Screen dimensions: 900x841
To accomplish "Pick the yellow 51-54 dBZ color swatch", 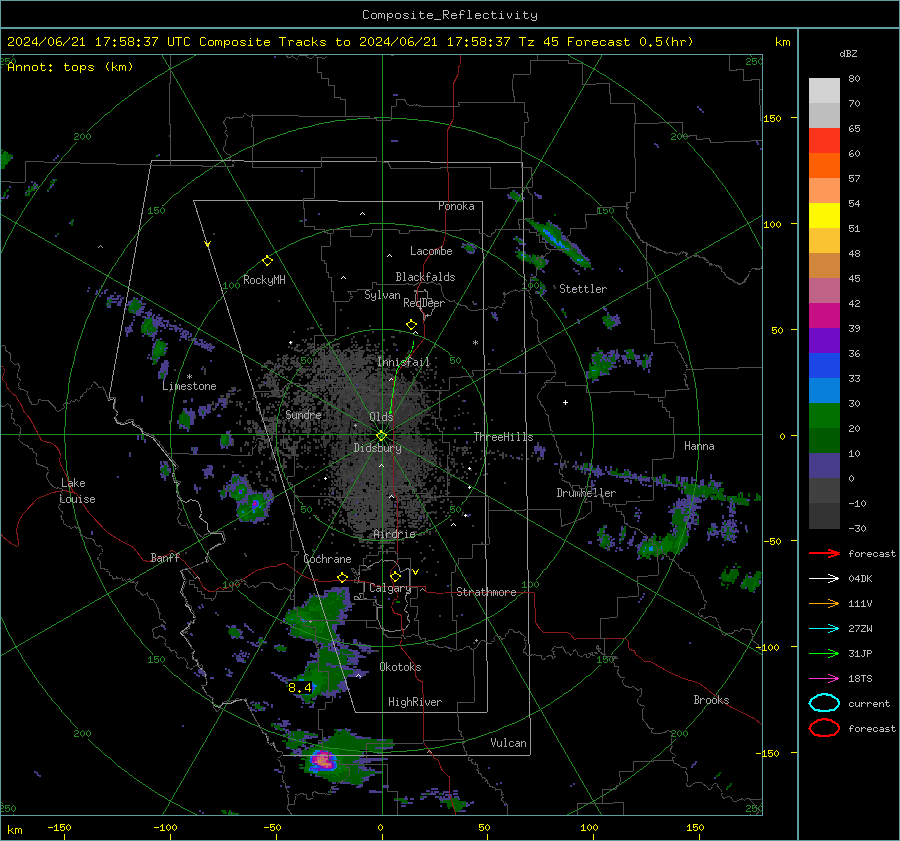I will 824,216.
